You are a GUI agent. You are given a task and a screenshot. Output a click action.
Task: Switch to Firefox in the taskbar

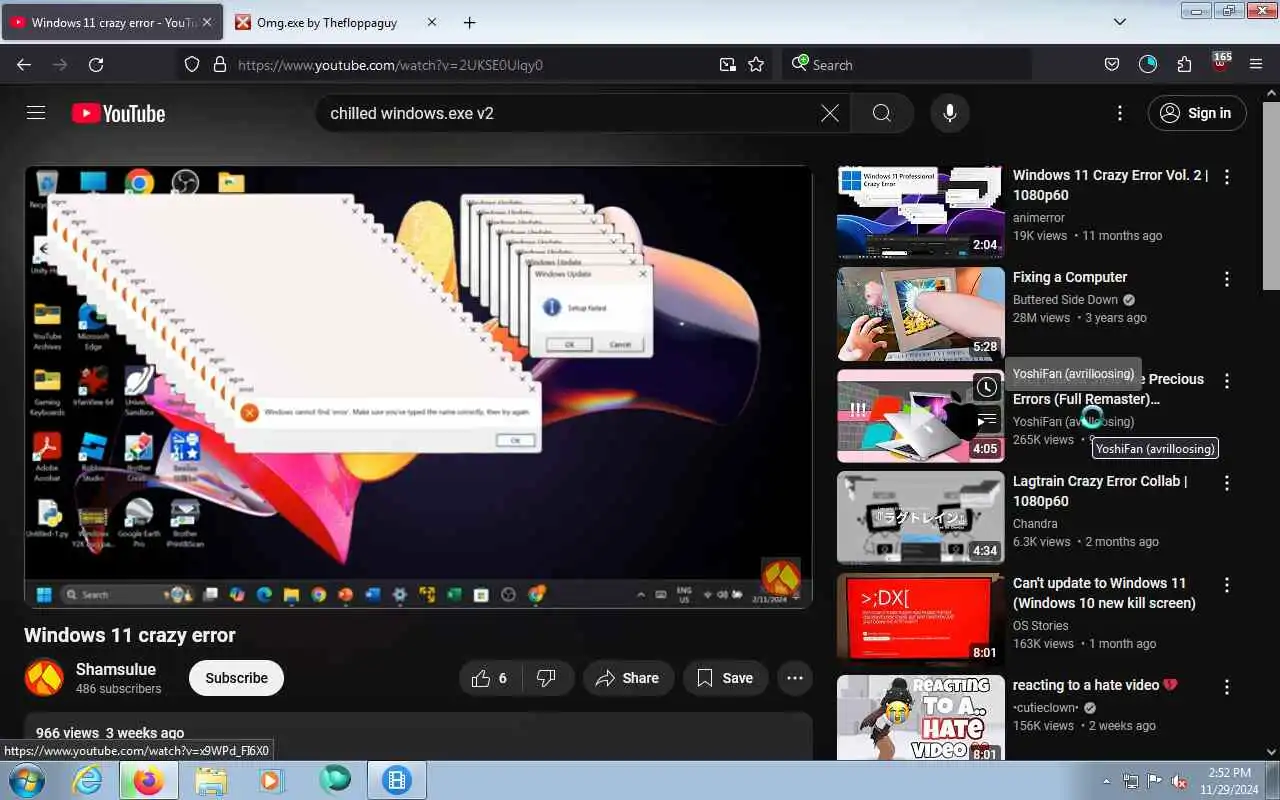click(148, 780)
